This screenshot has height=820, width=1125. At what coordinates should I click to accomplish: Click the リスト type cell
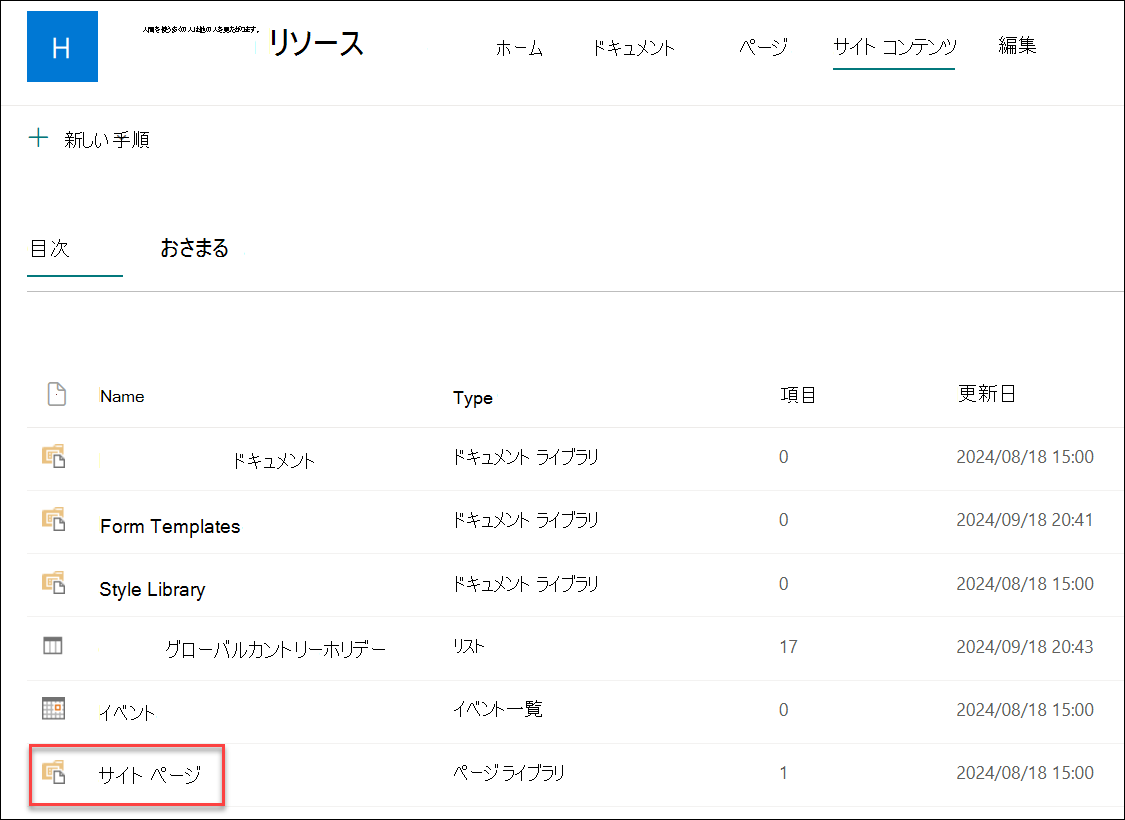click(469, 646)
